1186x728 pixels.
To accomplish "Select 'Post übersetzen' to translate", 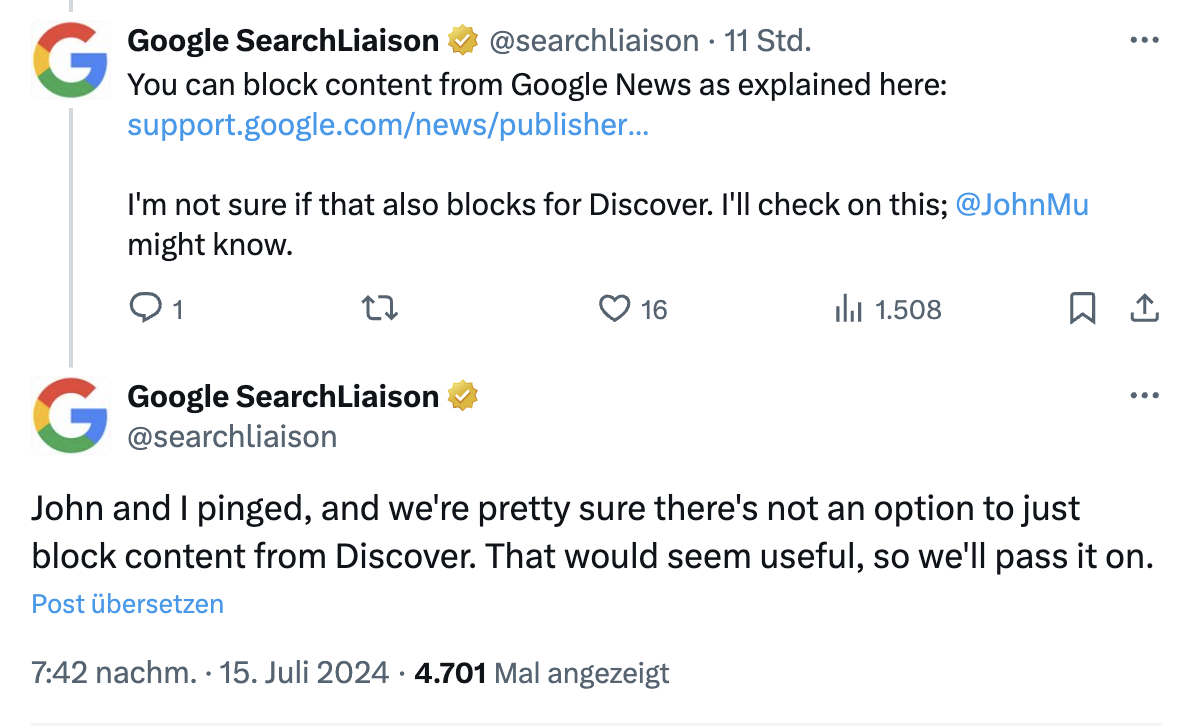I will (x=127, y=603).
